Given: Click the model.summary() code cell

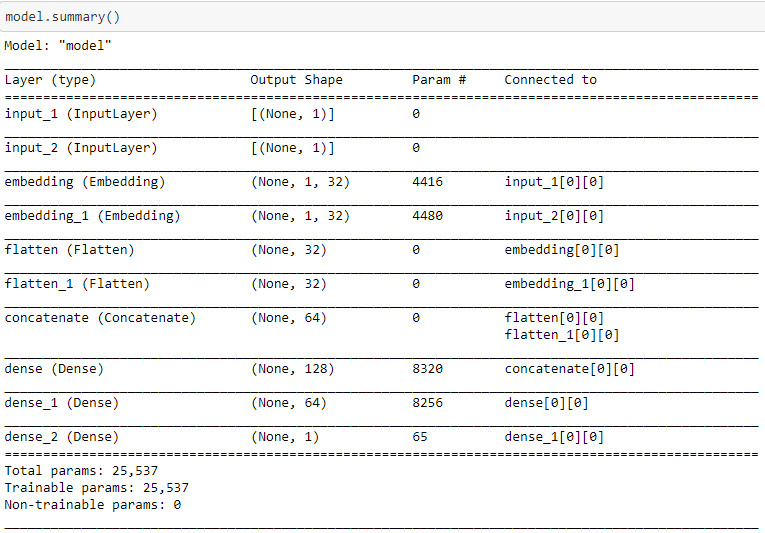Looking at the screenshot, I should 382,17.
